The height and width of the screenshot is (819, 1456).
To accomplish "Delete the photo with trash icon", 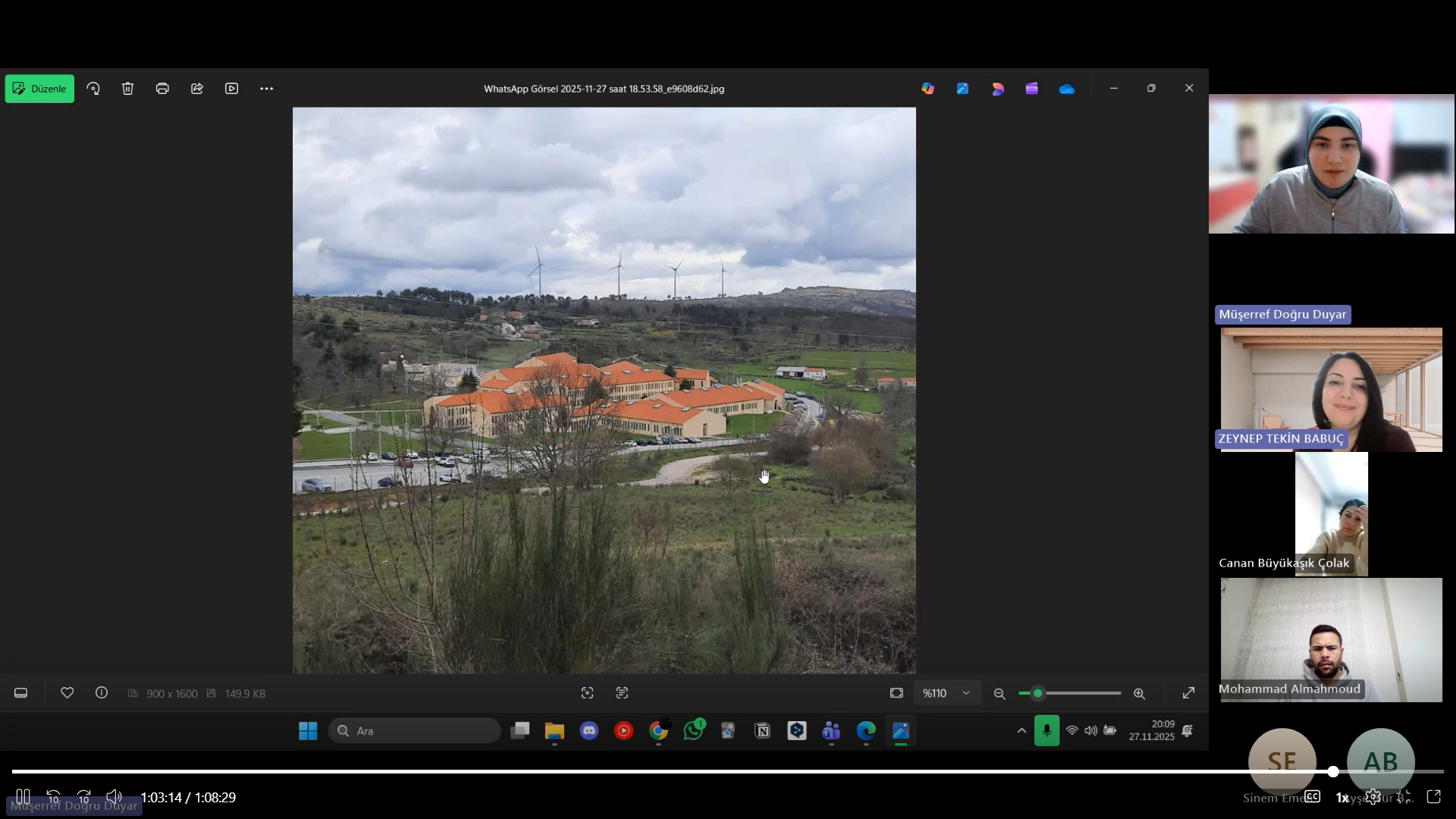I will click(127, 89).
